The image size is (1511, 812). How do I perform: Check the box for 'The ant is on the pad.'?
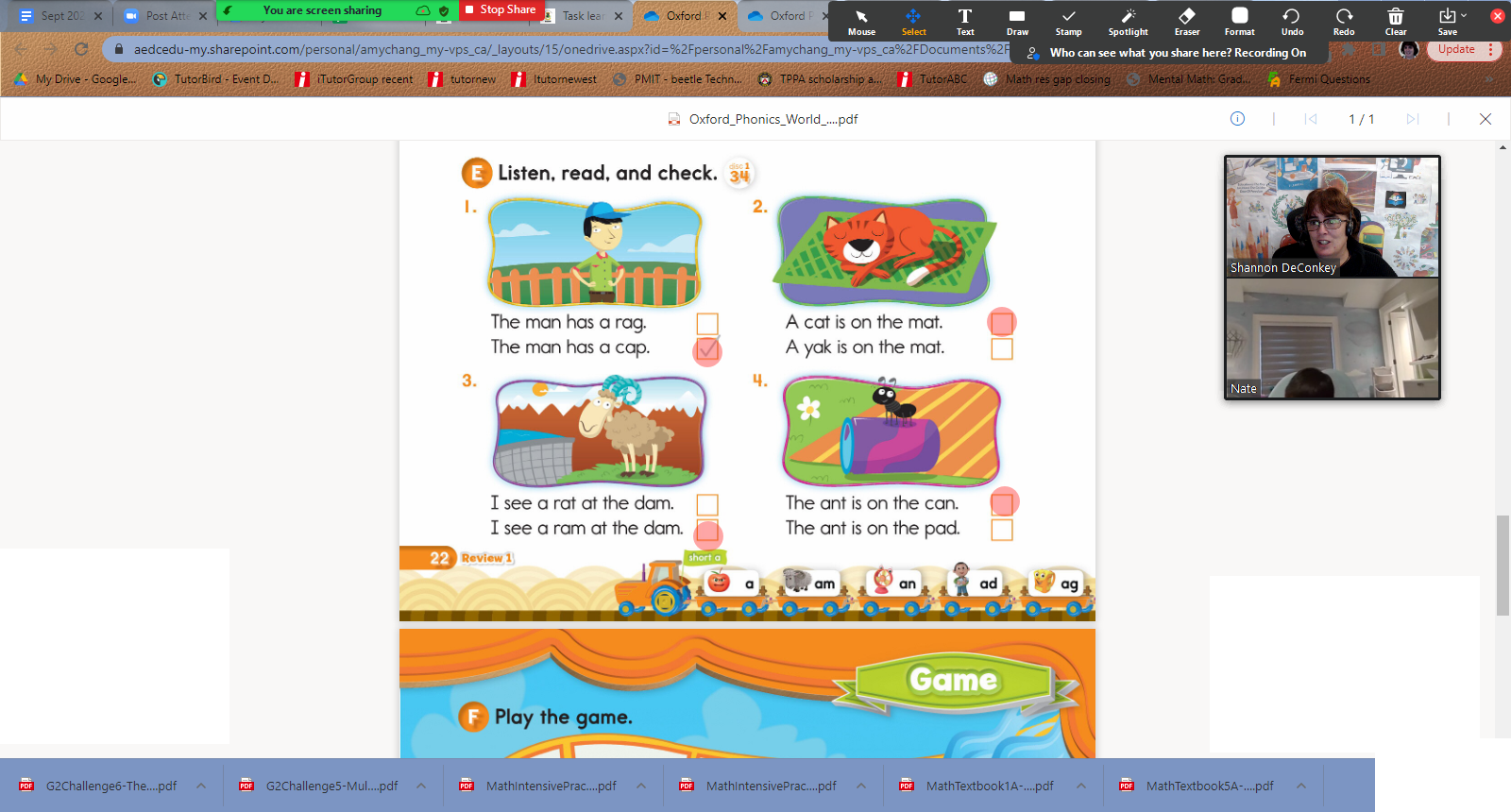pyautogui.click(x=1002, y=530)
